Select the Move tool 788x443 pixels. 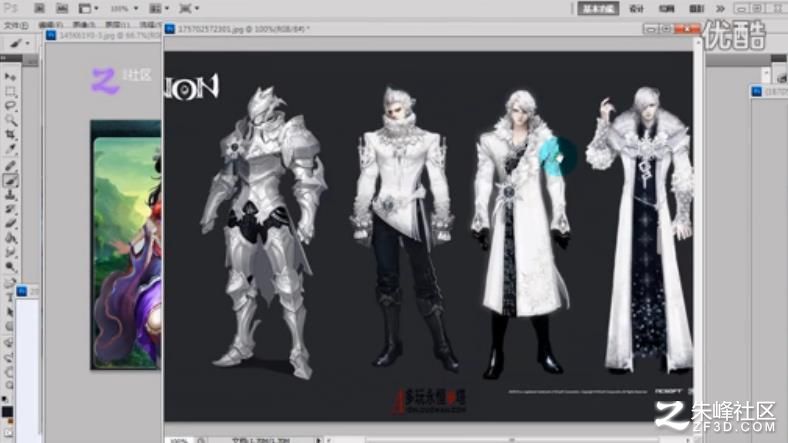[x=10, y=77]
